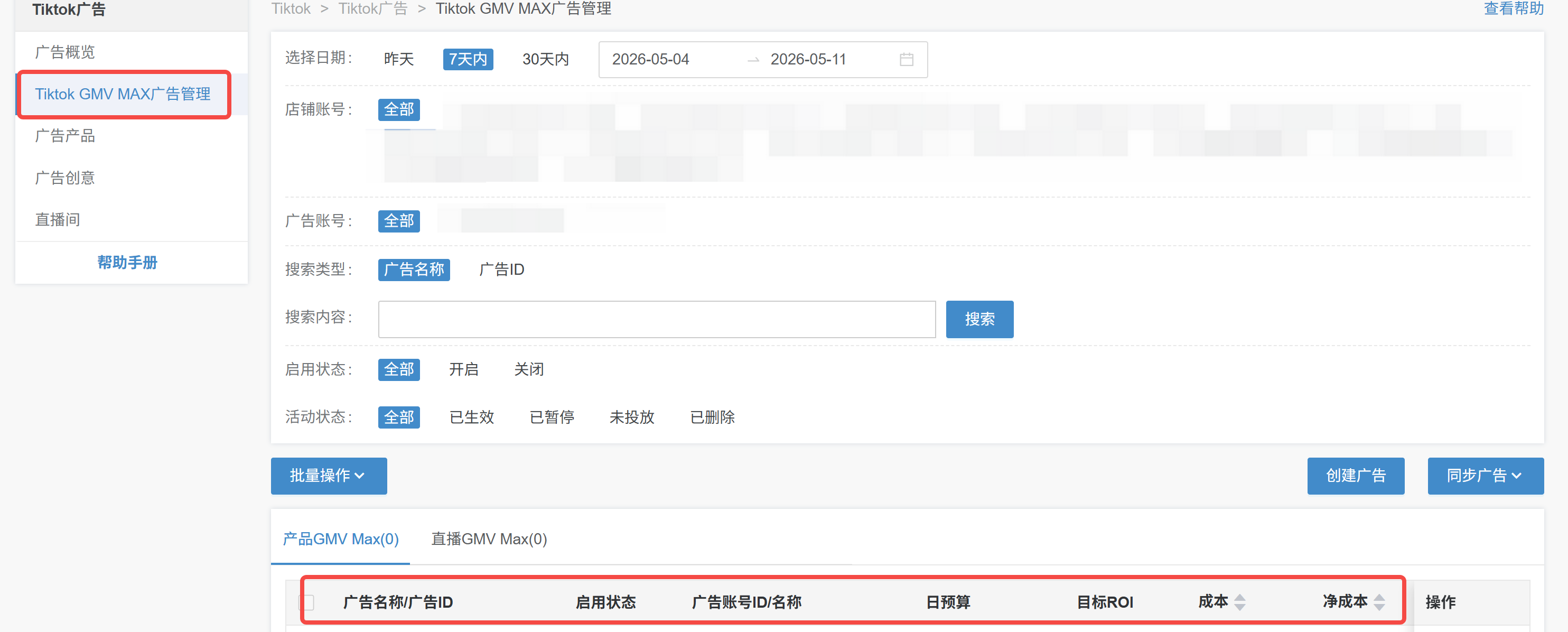Click the Tiktok breadcrumb link
Image resolution: width=1568 pixels, height=632 pixels.
(291, 8)
